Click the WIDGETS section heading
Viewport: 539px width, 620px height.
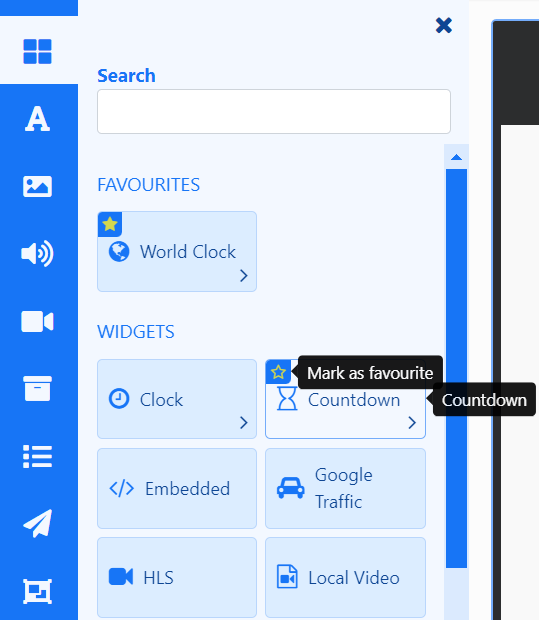(136, 332)
